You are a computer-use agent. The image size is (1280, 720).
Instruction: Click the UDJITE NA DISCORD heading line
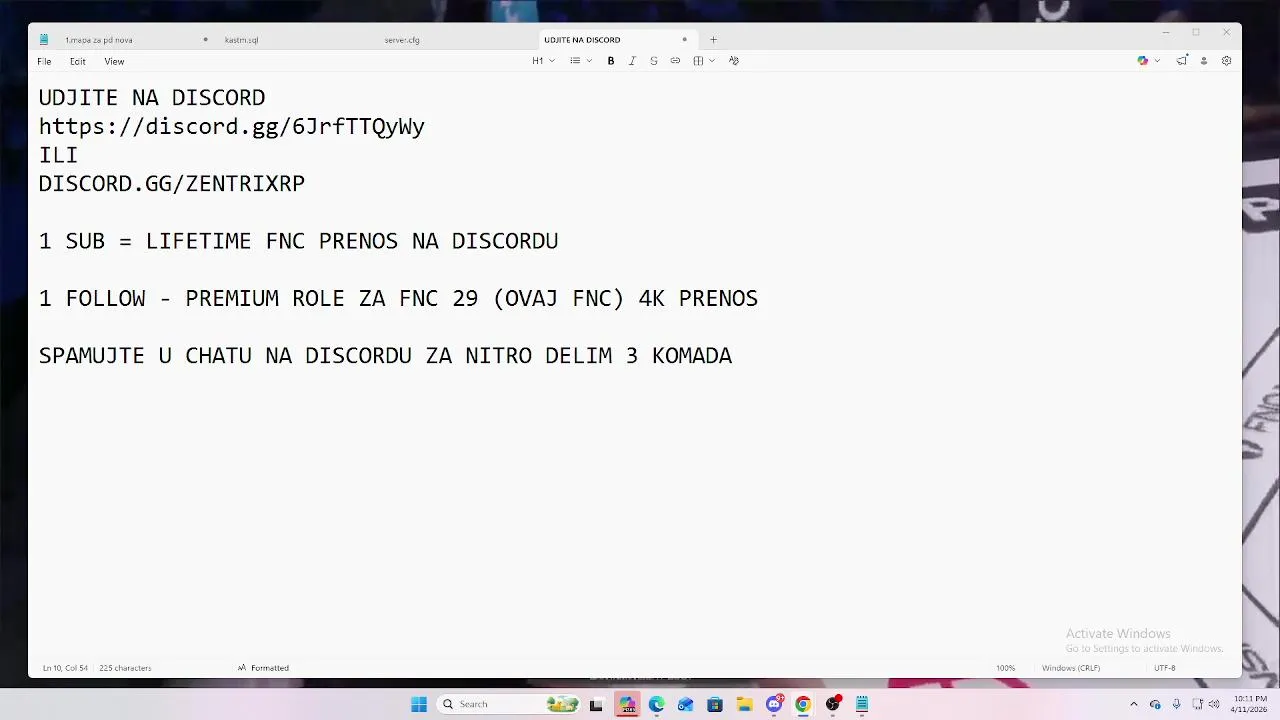tap(152, 98)
